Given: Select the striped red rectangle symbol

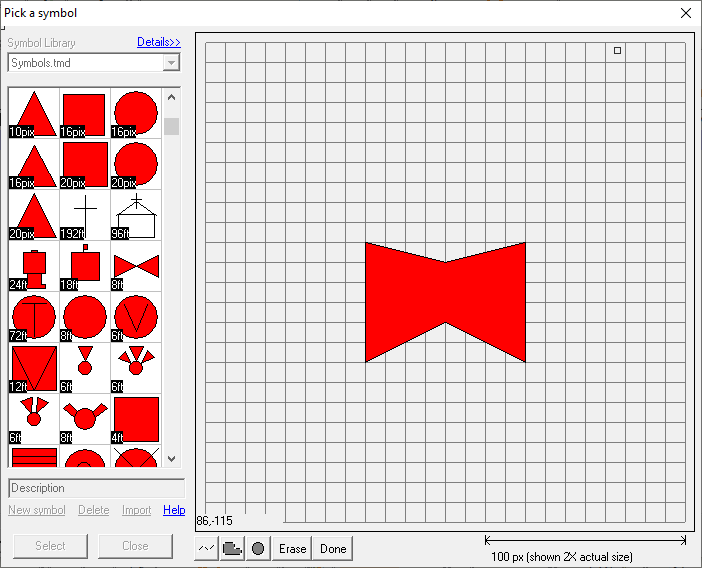Looking at the screenshot, I should (x=34, y=457).
